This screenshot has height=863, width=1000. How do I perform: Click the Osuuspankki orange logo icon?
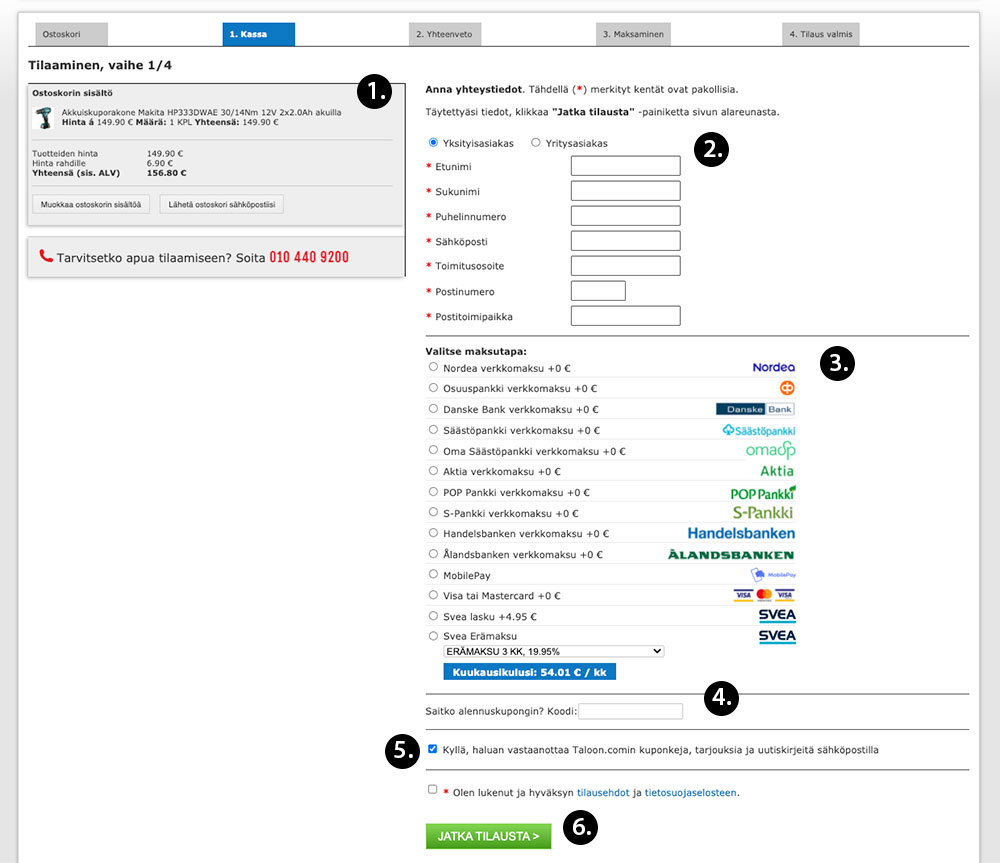(x=787, y=388)
